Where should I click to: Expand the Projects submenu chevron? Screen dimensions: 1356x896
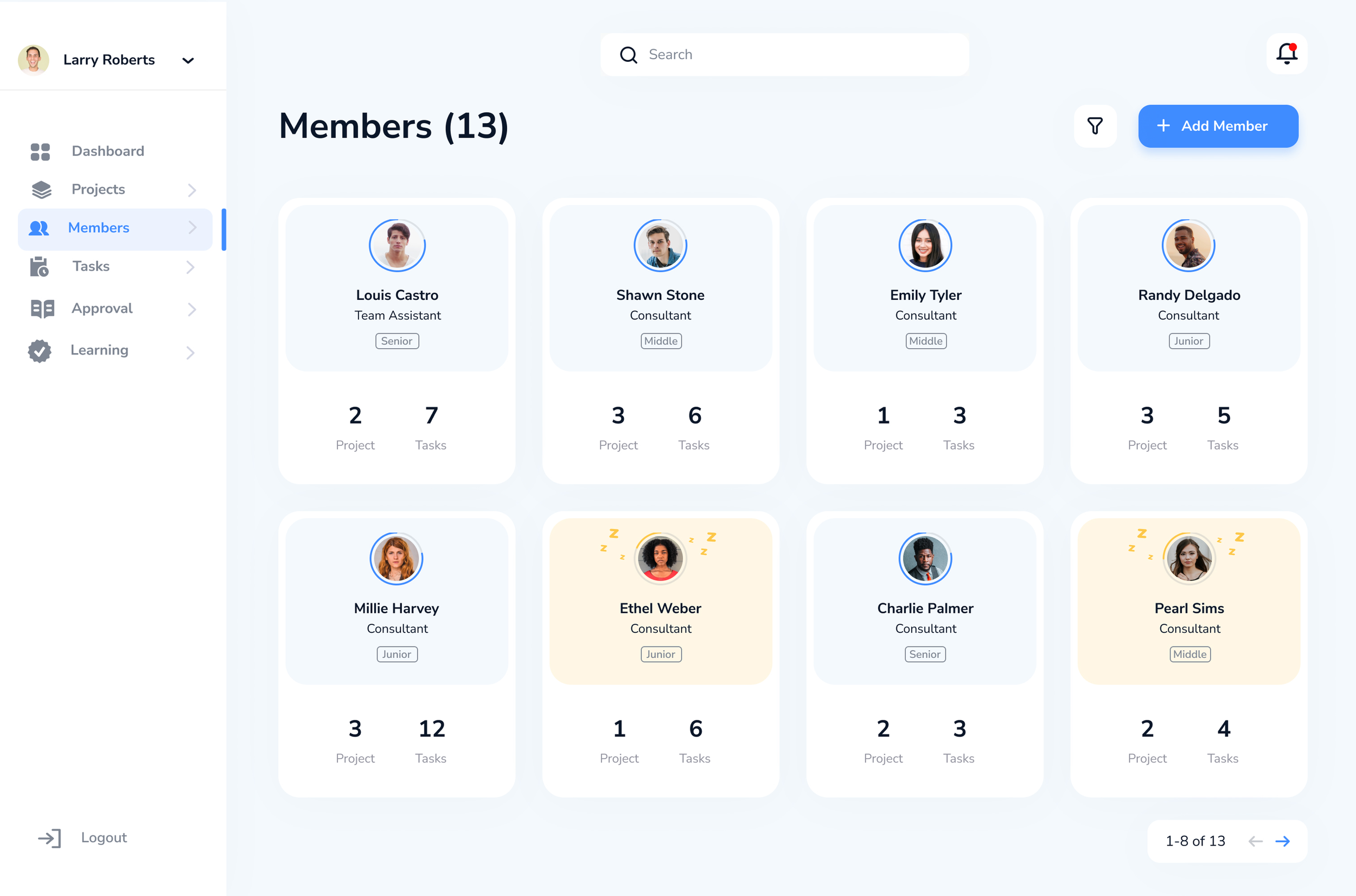(192, 190)
